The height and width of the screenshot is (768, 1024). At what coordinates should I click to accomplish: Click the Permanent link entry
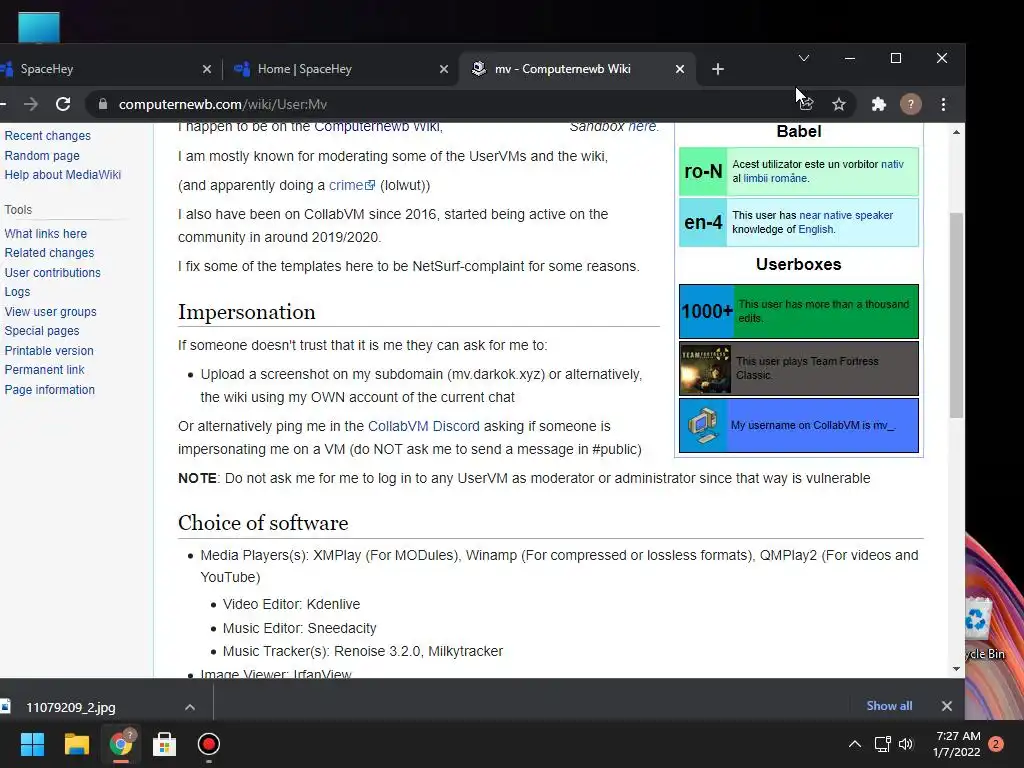[44, 370]
